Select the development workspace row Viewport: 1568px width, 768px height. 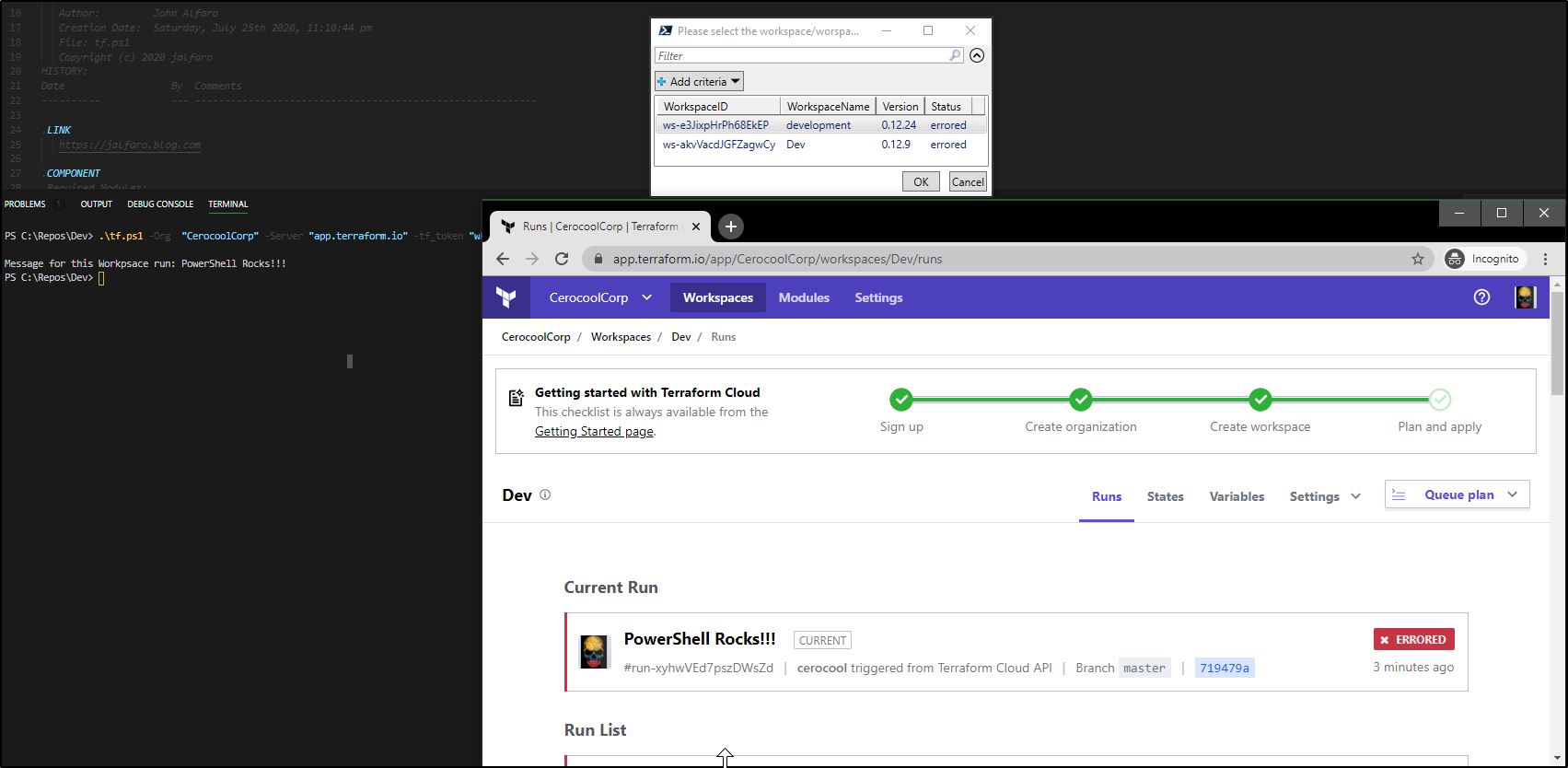pos(819,125)
